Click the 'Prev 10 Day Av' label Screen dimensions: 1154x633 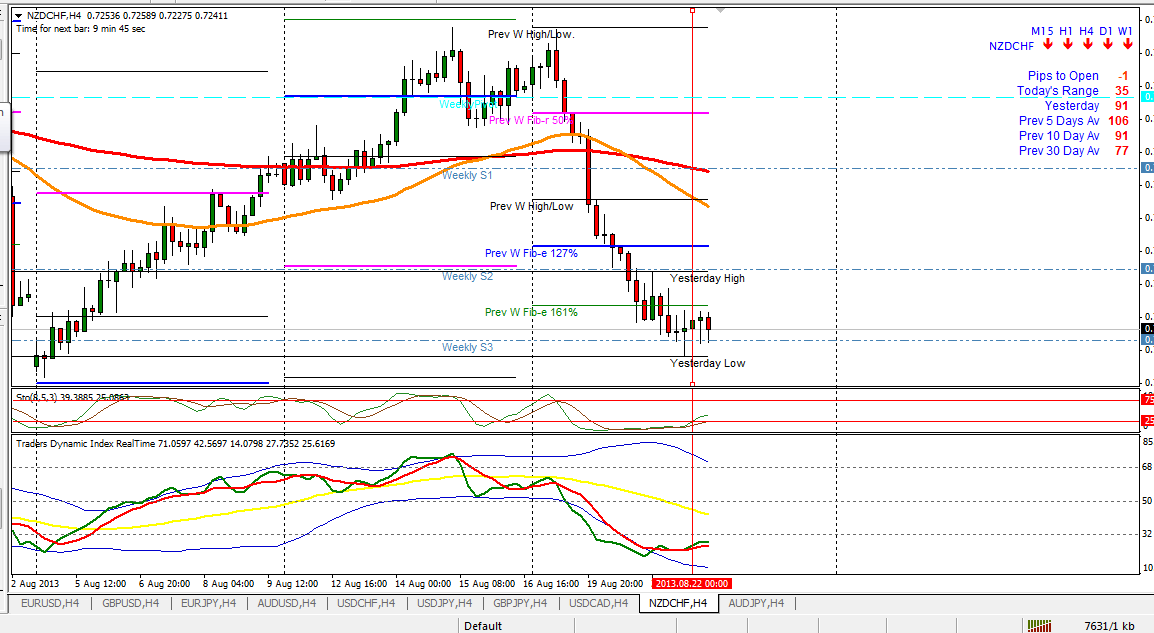tap(1059, 135)
